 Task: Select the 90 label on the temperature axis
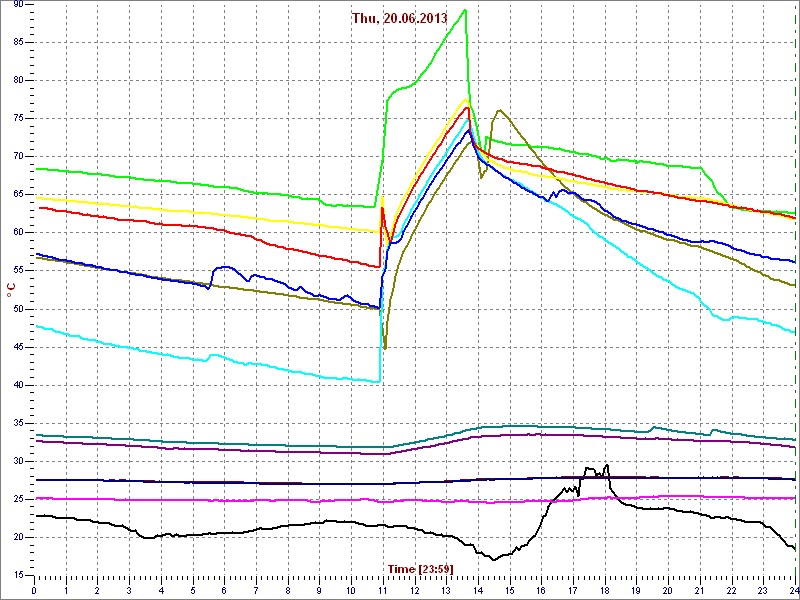(16, 4)
